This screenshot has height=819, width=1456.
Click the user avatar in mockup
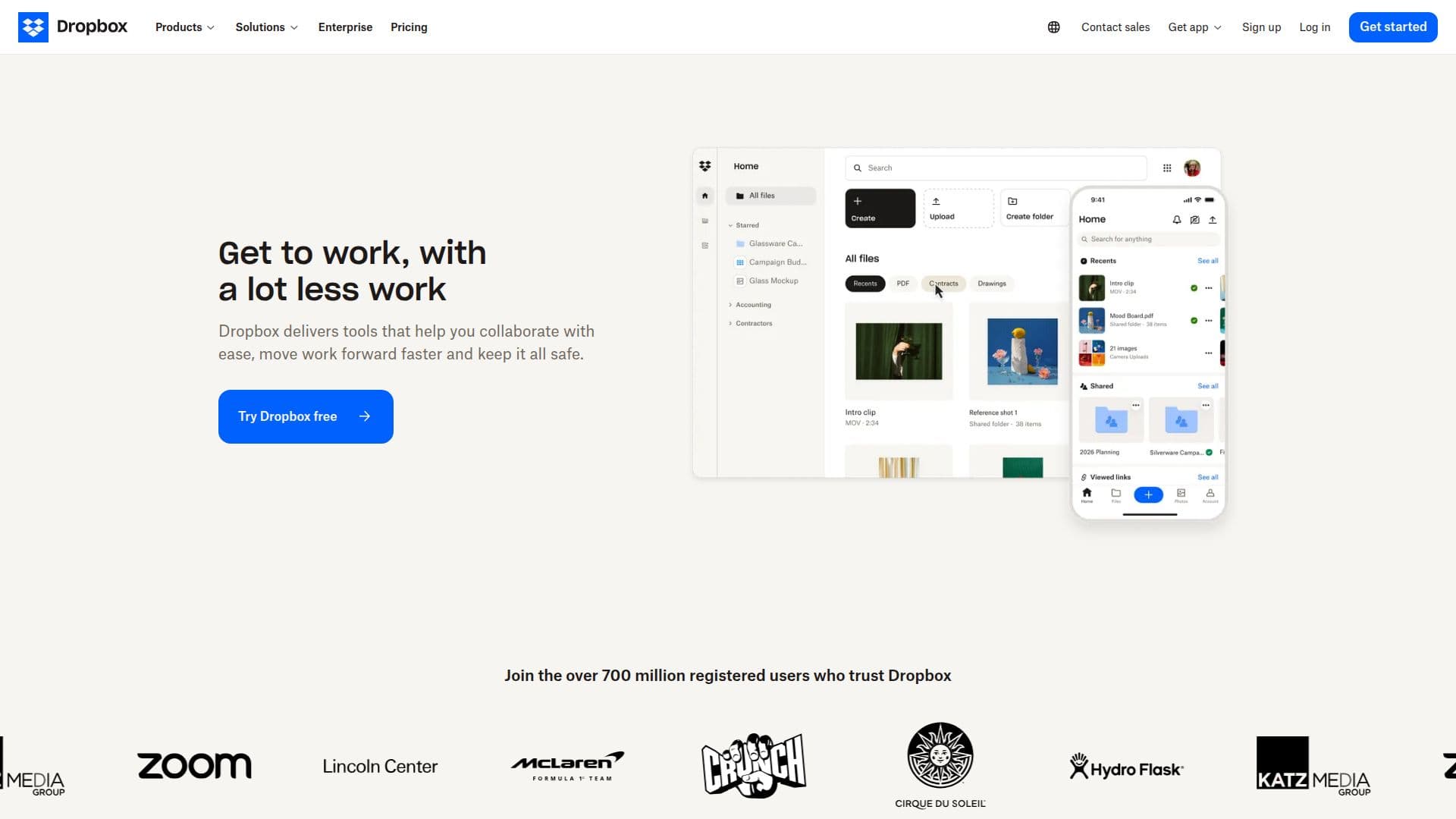point(1192,168)
